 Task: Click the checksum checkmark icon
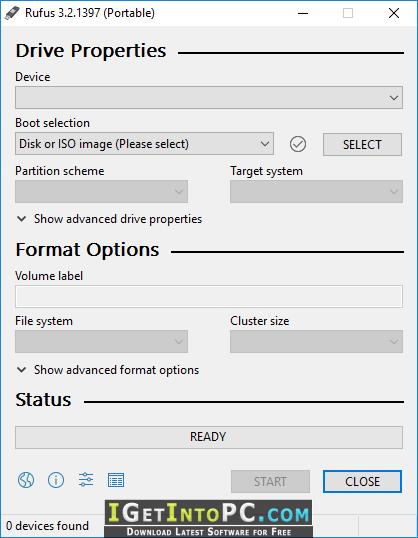[x=298, y=144]
